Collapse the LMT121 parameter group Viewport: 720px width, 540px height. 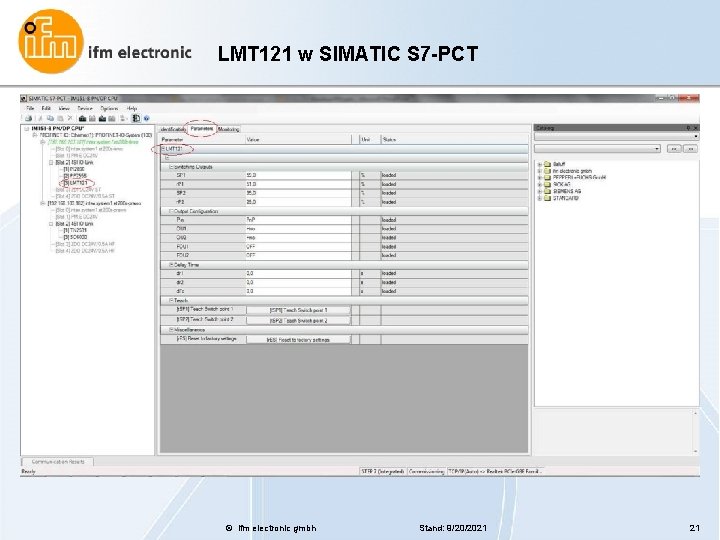163,149
